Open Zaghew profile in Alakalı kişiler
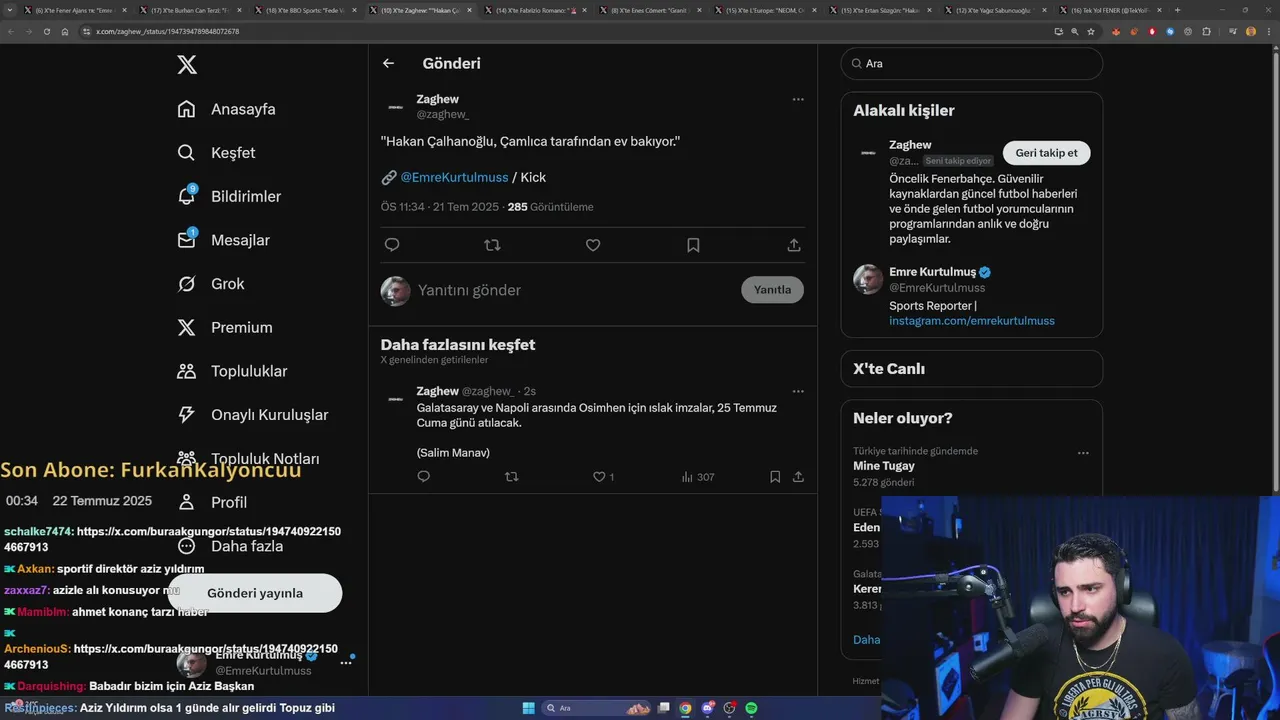The width and height of the screenshot is (1280, 720). point(910,145)
